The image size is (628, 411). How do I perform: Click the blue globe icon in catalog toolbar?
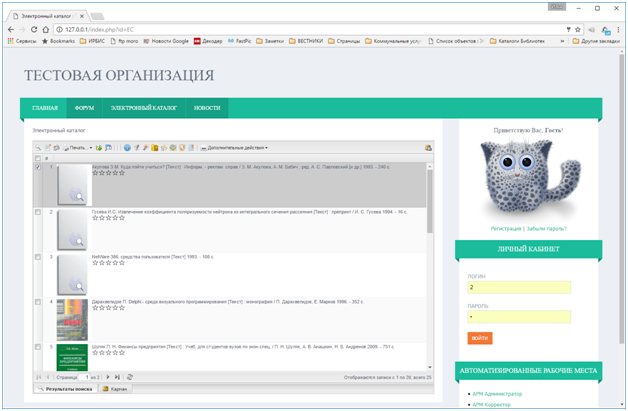tap(127, 147)
